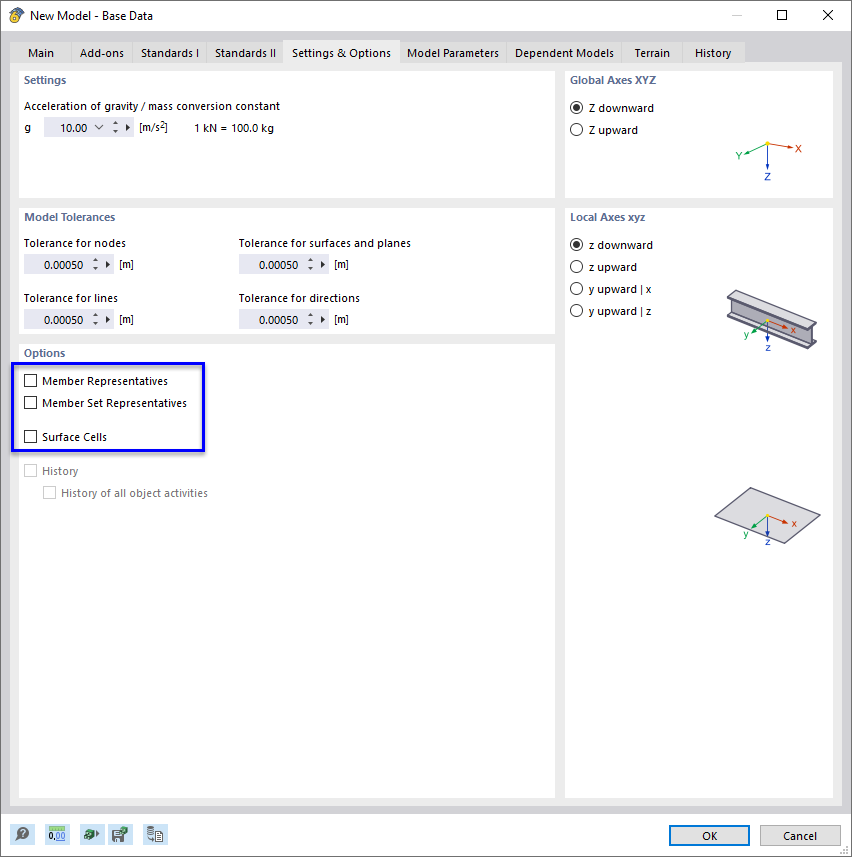Enable the Member Representatives checkbox
Image resolution: width=852 pixels, height=857 pixels.
point(31,380)
